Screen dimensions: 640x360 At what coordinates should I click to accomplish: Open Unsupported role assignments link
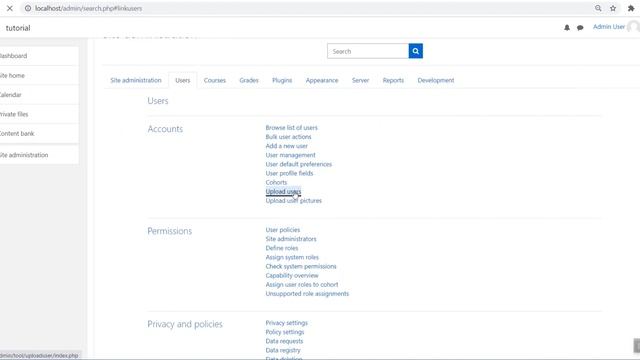point(307,293)
